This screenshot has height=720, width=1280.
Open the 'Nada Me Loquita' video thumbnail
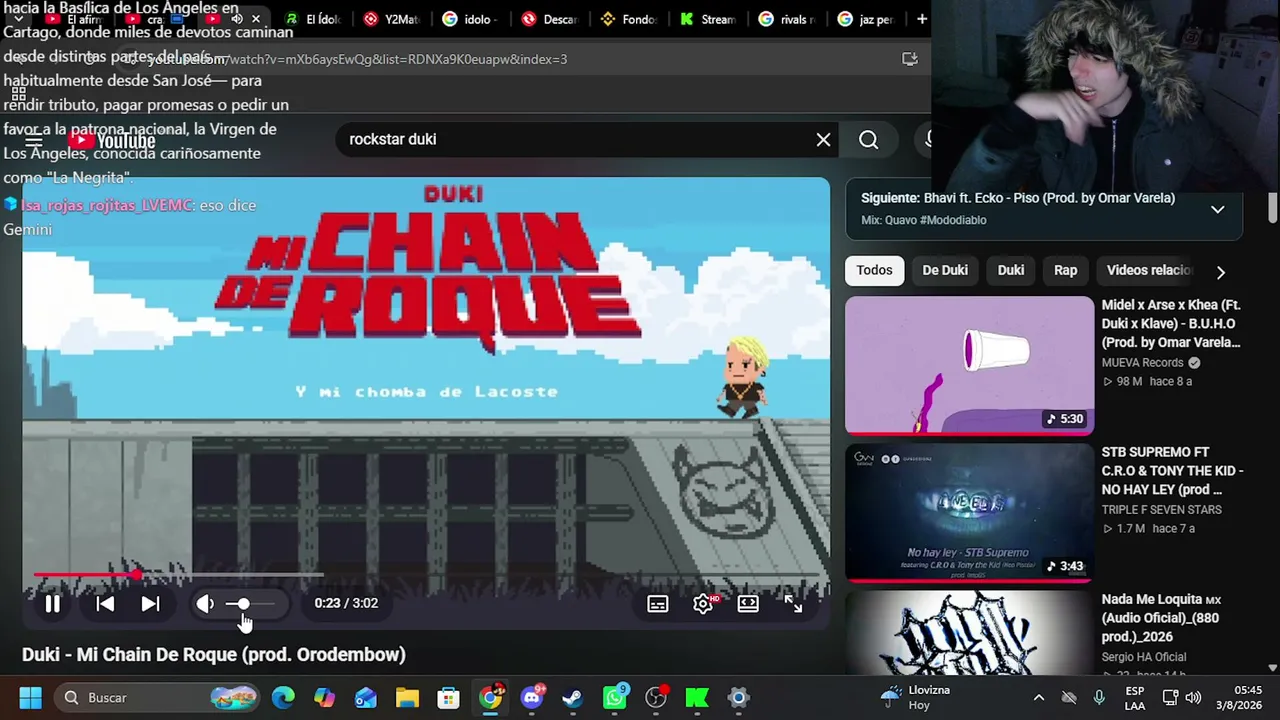[970, 632]
